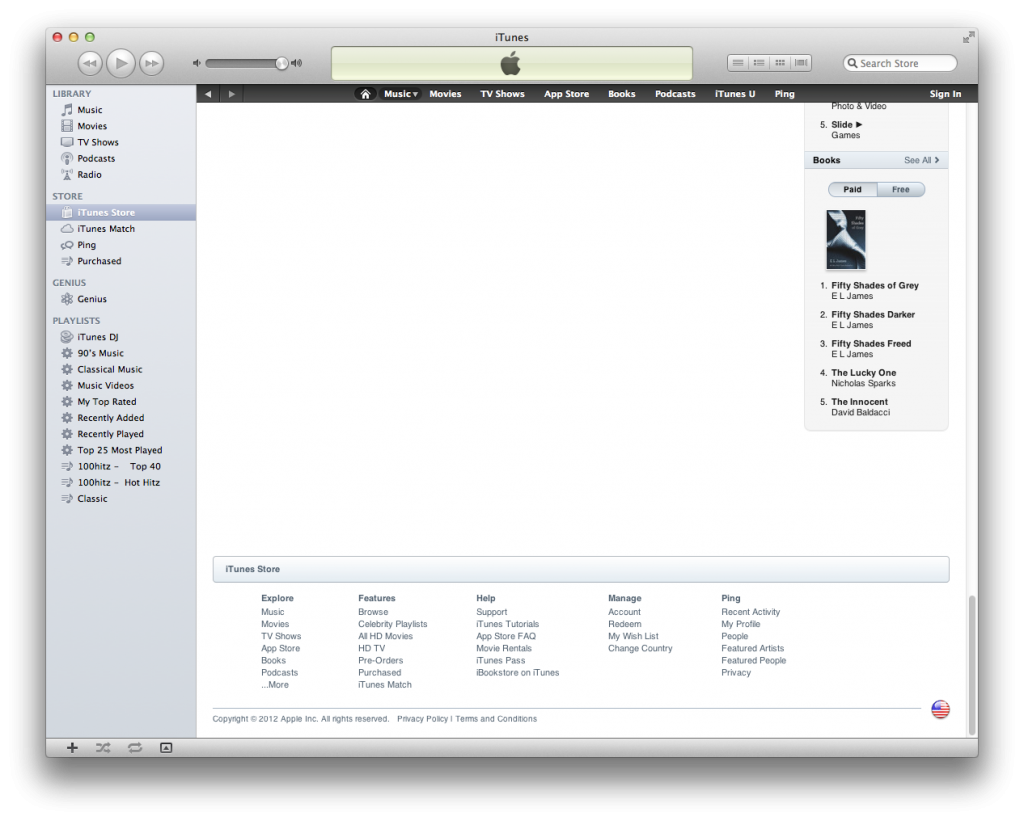Switch to grid view

point(780,63)
